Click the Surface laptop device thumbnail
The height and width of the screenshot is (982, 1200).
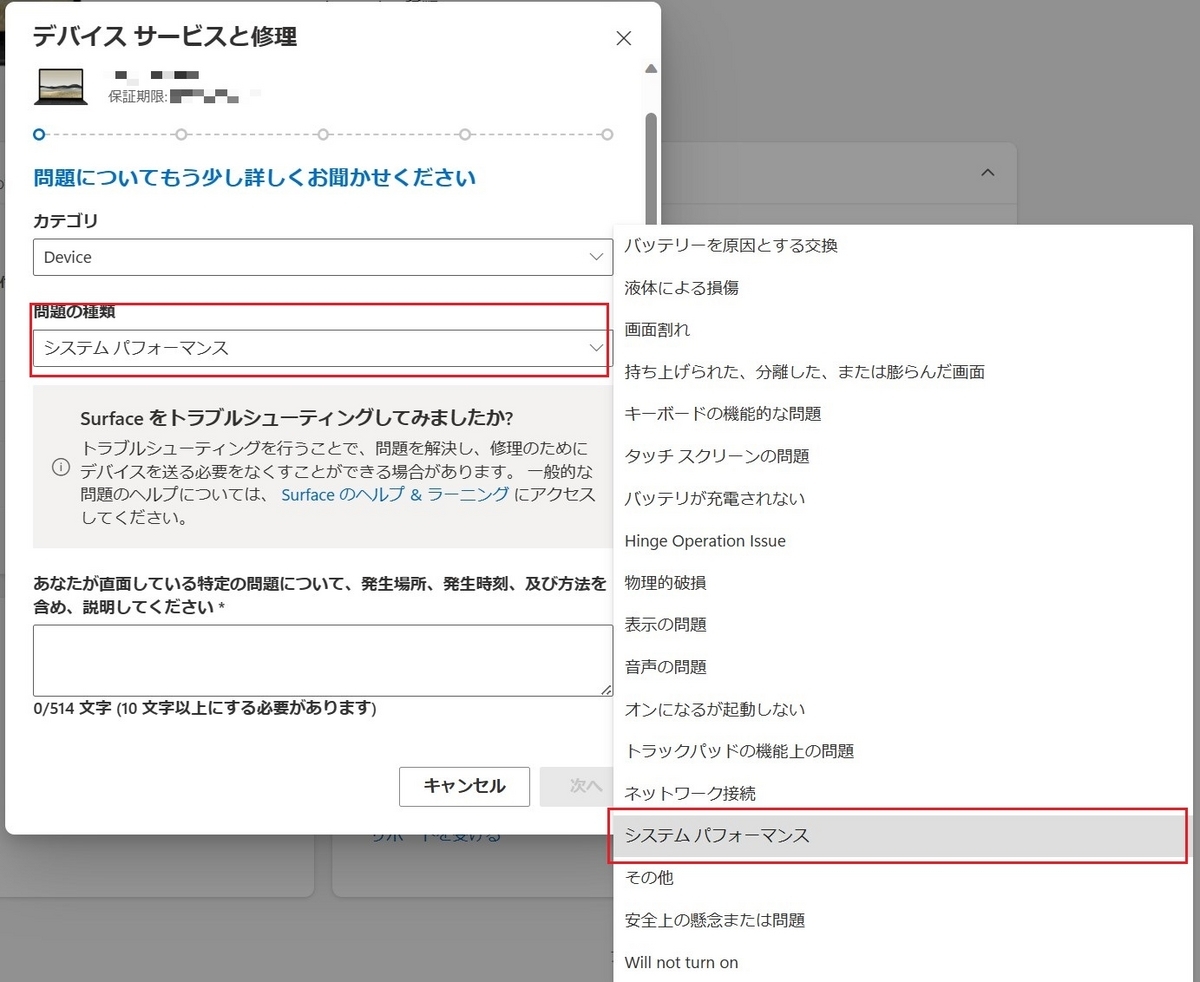pyautogui.click(x=61, y=87)
